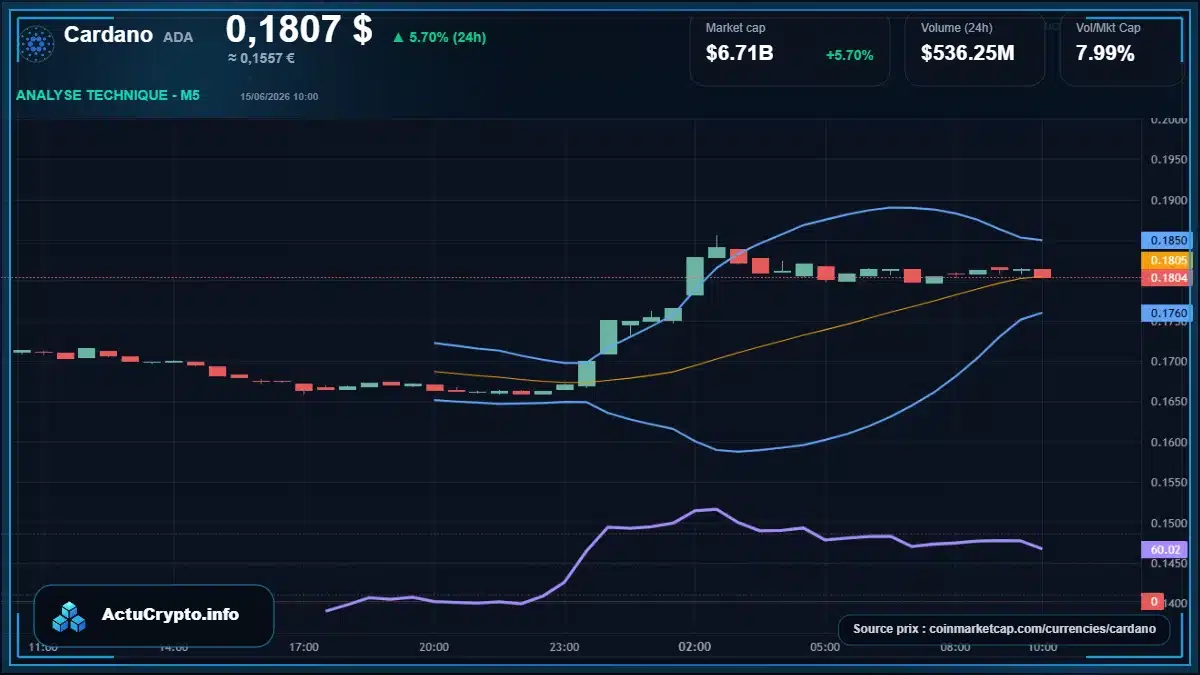Click the '5.70% (24h)' change text
The width and height of the screenshot is (1200, 675).
(x=448, y=37)
